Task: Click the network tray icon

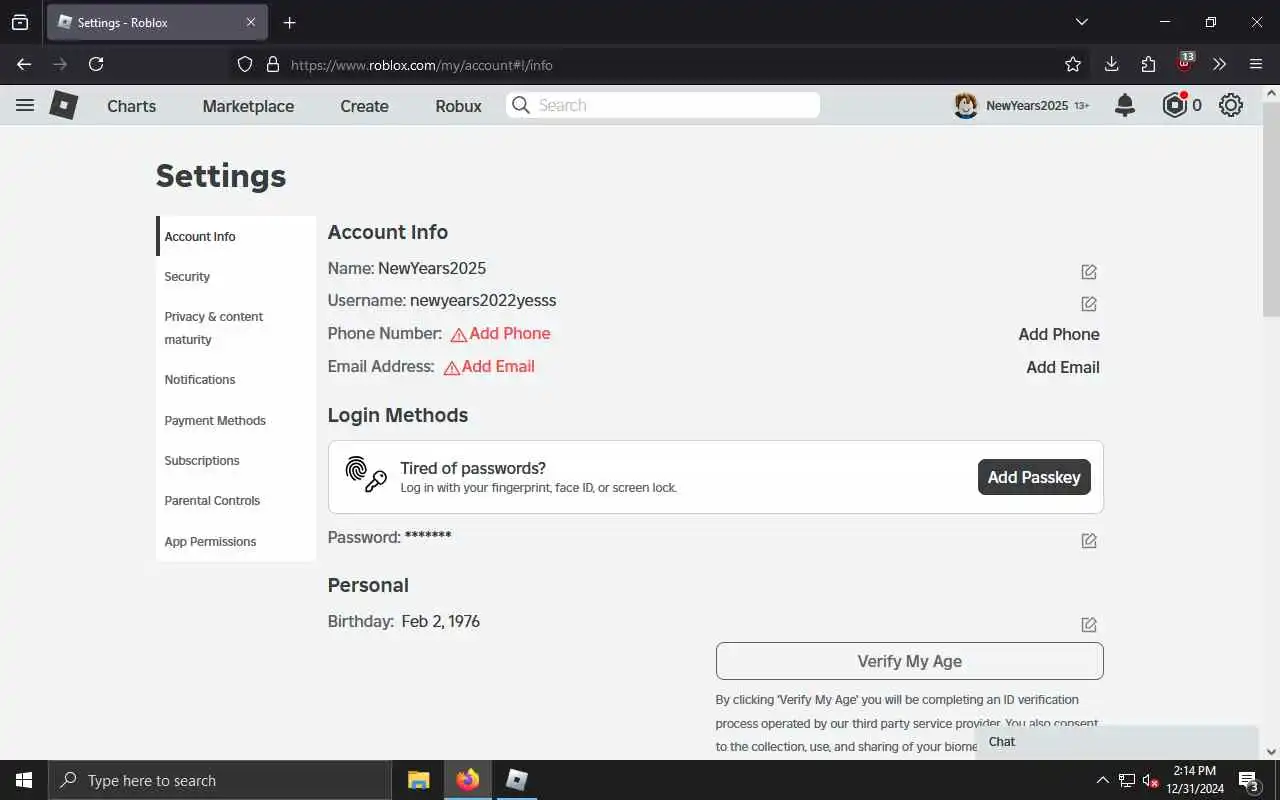Action: tap(1127, 781)
